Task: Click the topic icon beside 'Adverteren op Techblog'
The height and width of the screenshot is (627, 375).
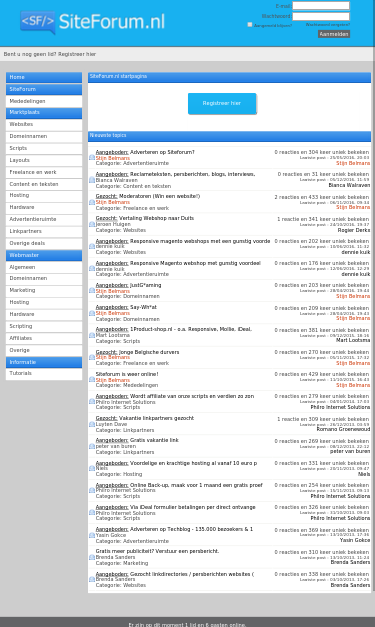Action: click(x=92, y=535)
